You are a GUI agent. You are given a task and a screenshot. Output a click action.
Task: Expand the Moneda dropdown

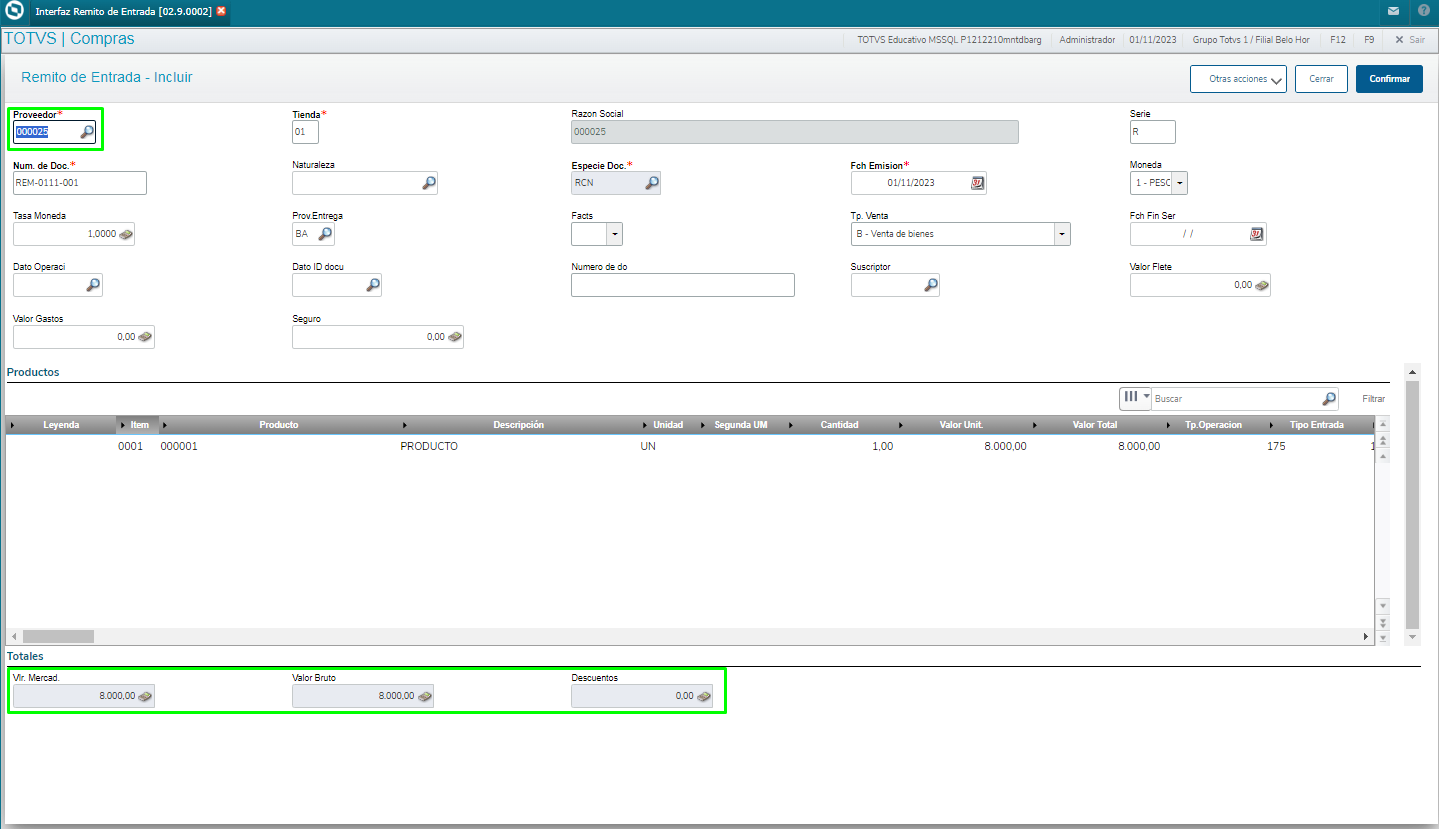click(x=1179, y=183)
